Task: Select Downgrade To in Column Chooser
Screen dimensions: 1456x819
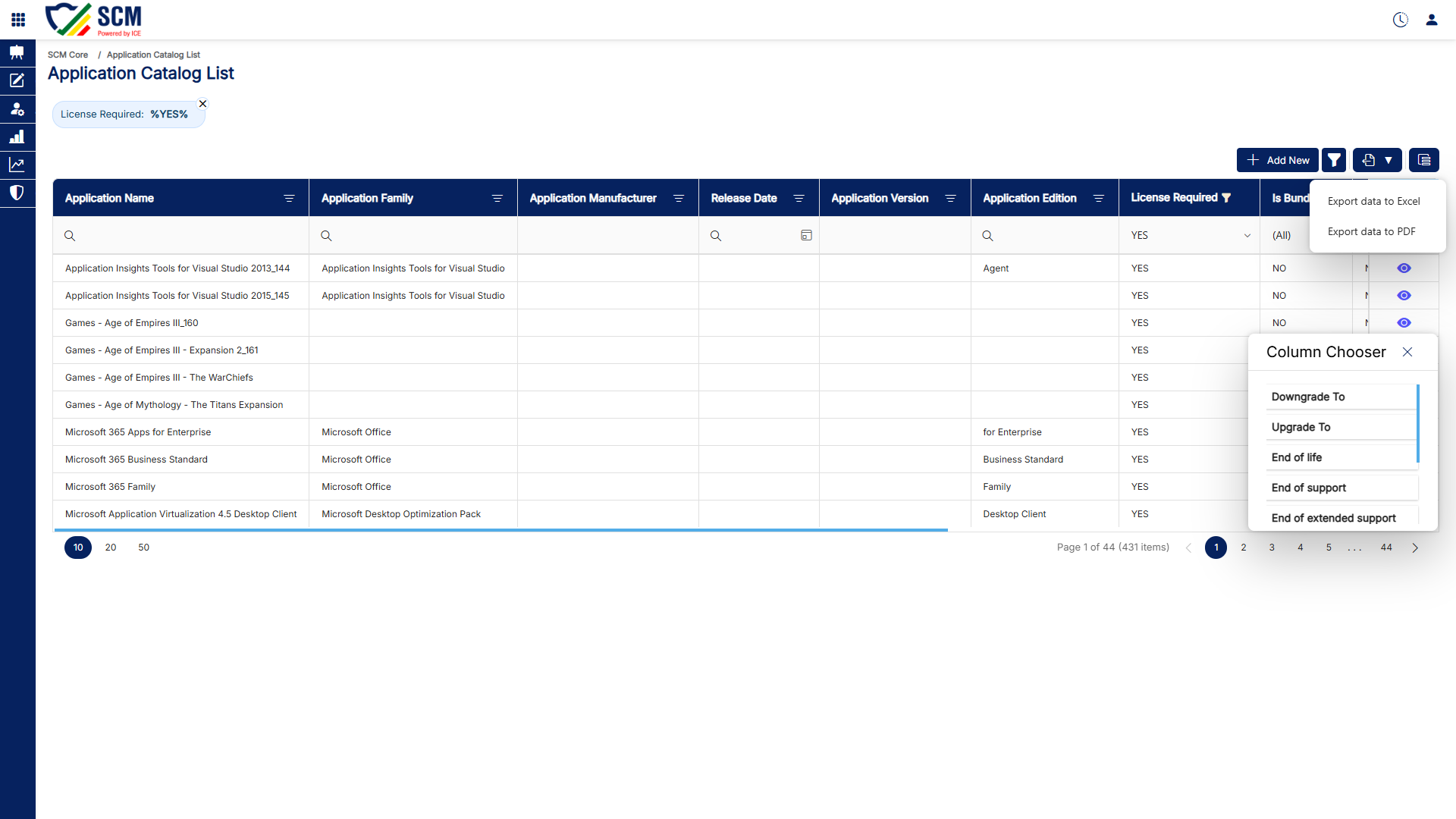Action: pyautogui.click(x=1341, y=397)
